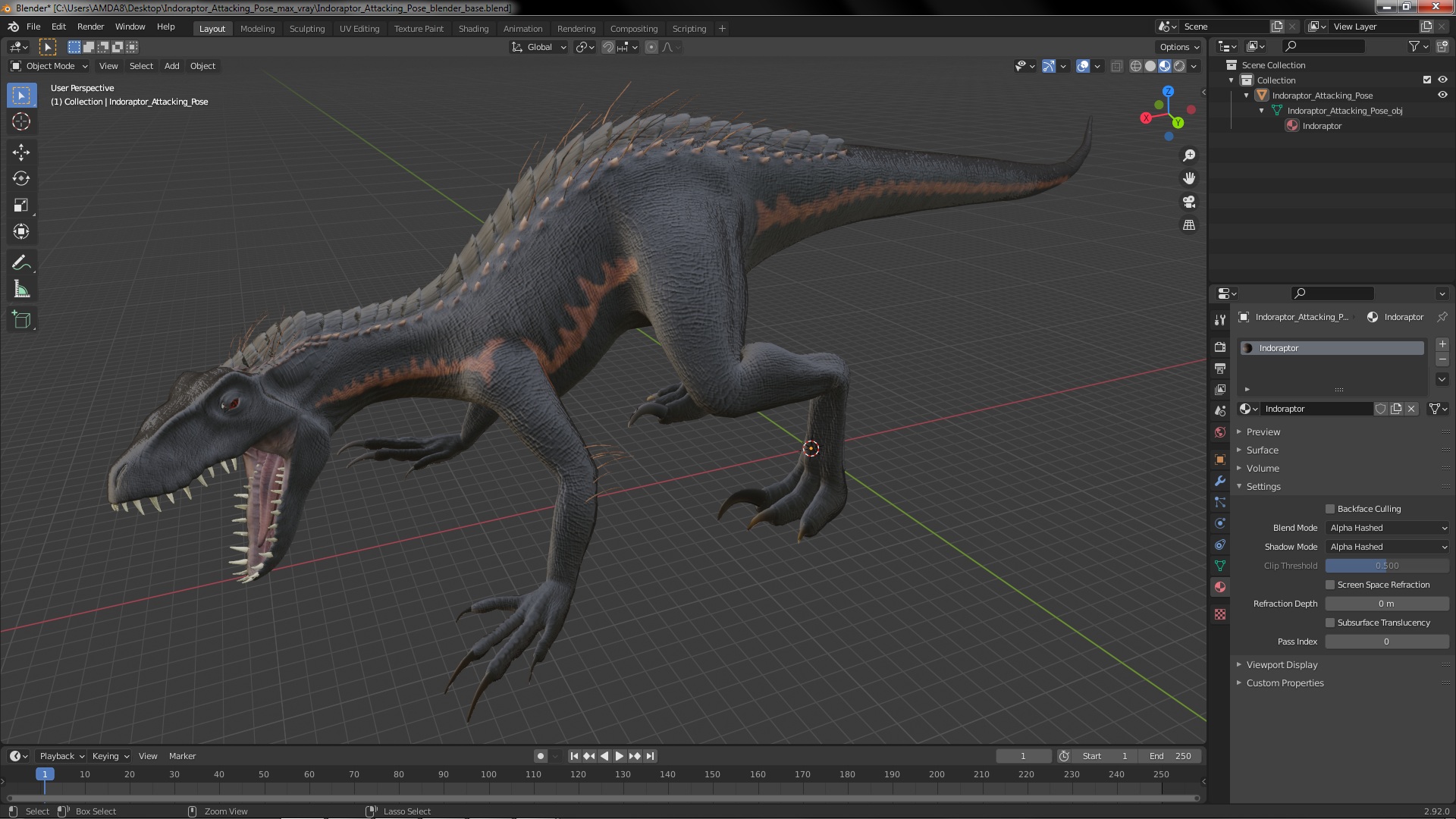Open Object properties tab
Screen dimensions: 1456x819
(1220, 460)
